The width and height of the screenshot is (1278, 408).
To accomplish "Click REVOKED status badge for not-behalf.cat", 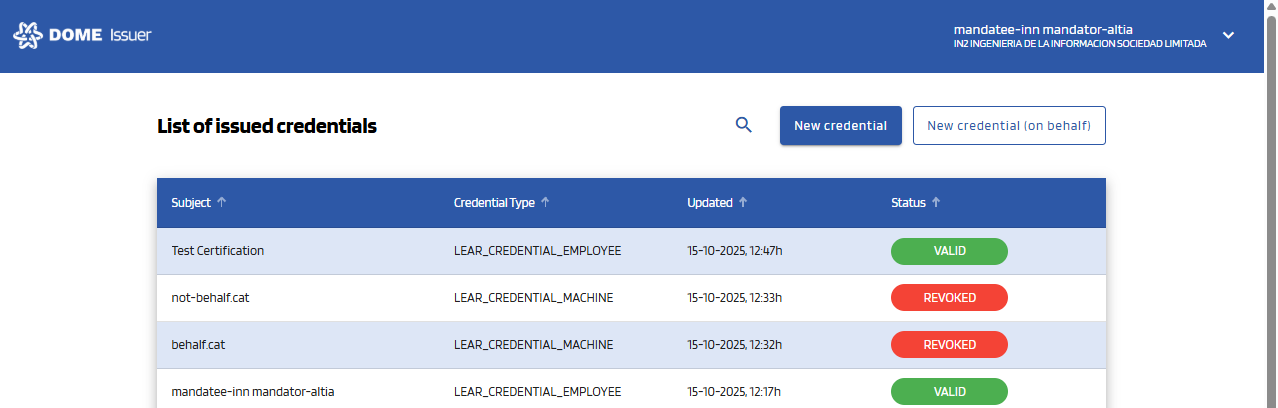I will click(949, 298).
